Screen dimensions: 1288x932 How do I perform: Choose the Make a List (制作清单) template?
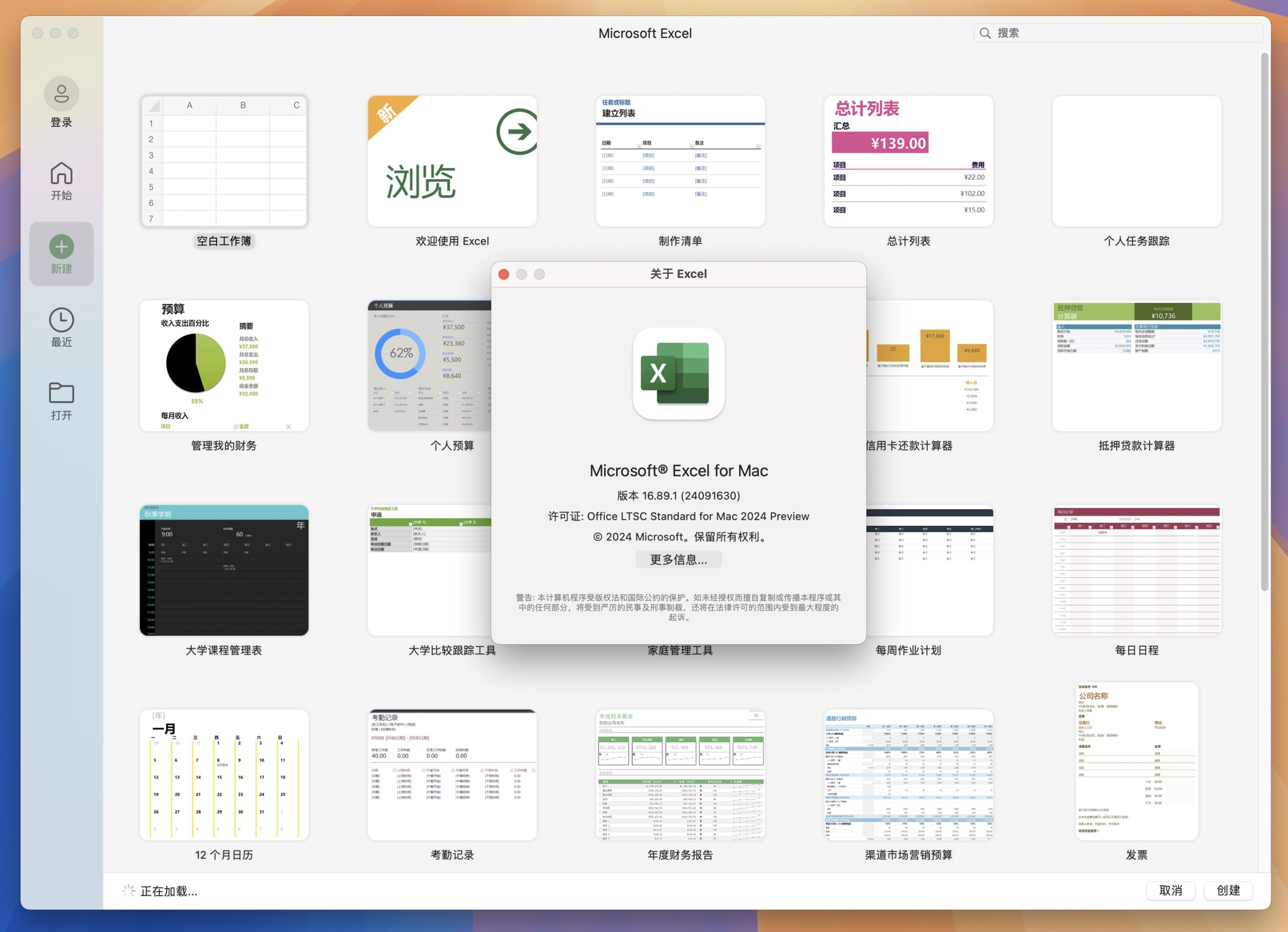pyautogui.click(x=680, y=162)
